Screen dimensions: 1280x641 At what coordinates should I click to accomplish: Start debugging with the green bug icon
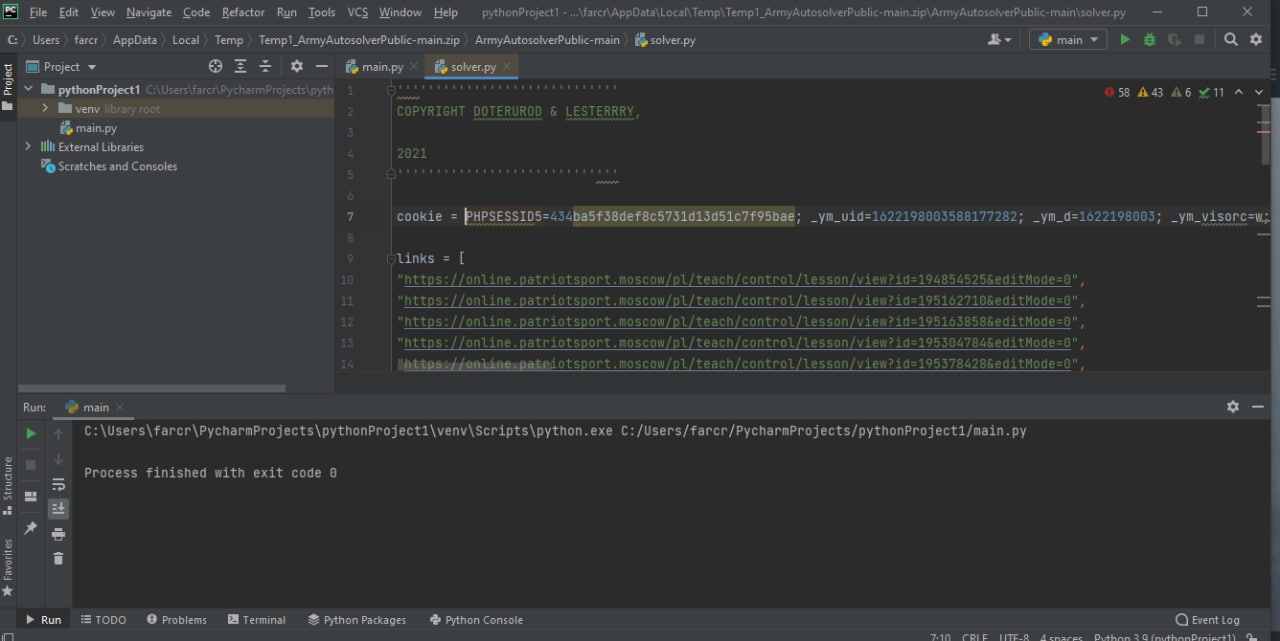(1150, 40)
